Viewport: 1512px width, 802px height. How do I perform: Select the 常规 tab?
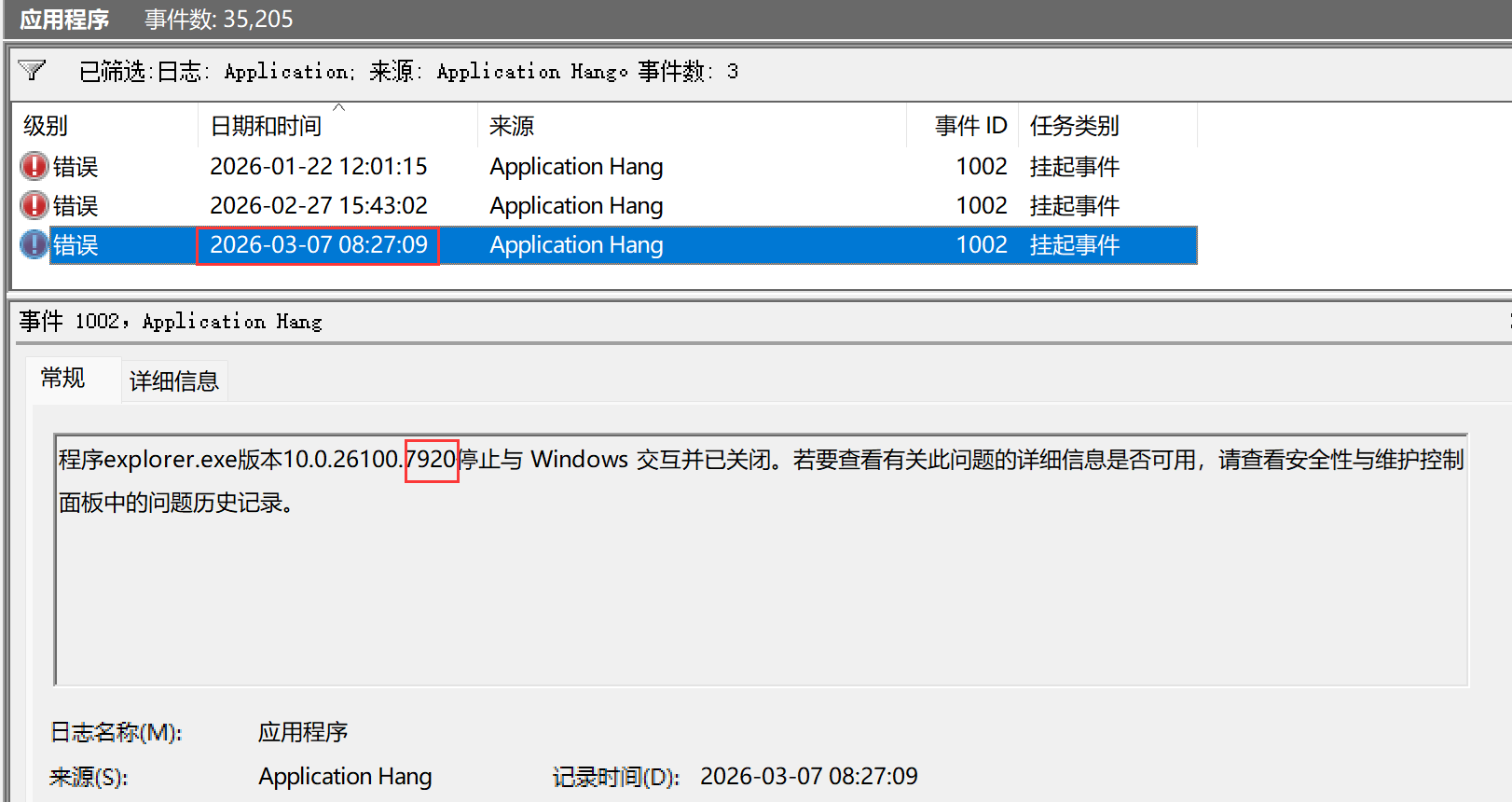63,379
